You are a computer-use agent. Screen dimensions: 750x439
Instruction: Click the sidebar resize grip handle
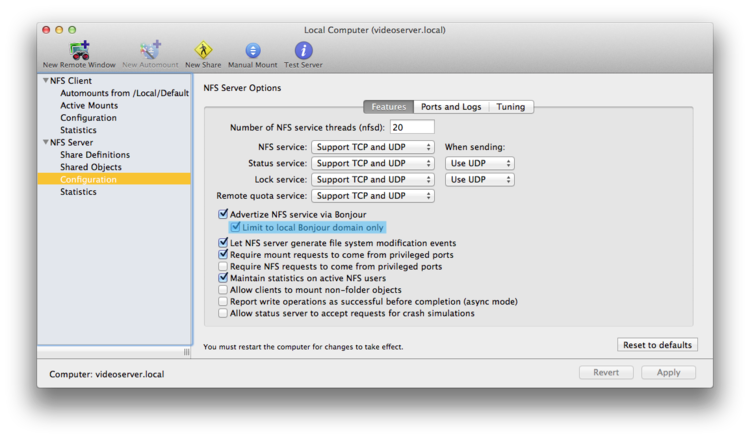click(x=187, y=352)
